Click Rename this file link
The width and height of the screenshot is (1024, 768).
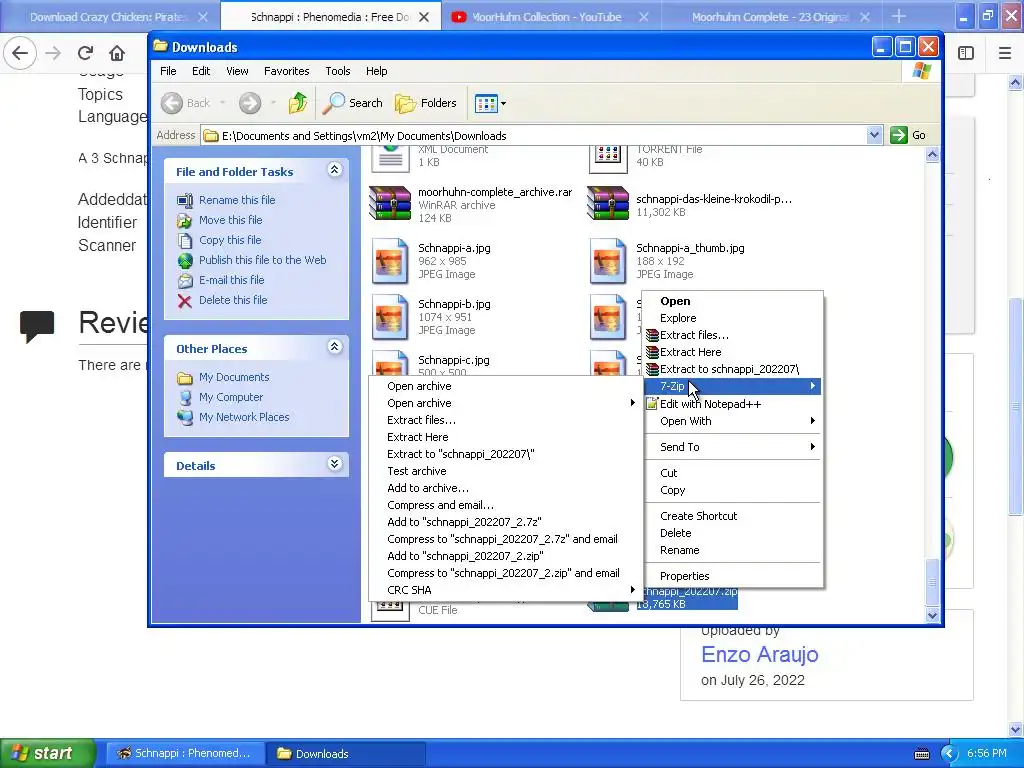click(237, 200)
